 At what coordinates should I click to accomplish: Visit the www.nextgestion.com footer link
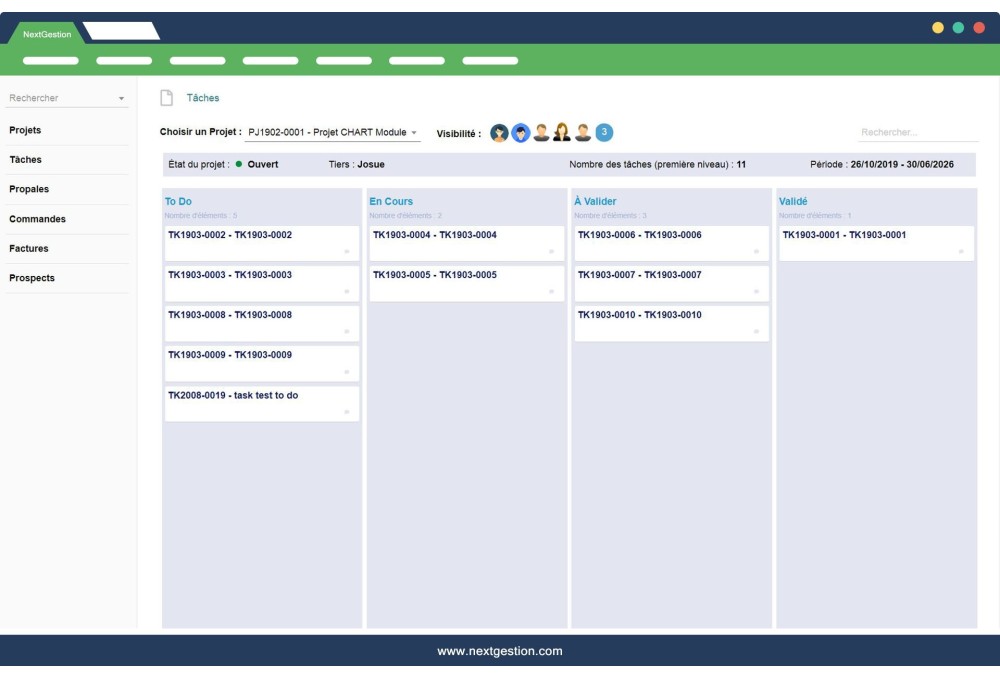(500, 648)
